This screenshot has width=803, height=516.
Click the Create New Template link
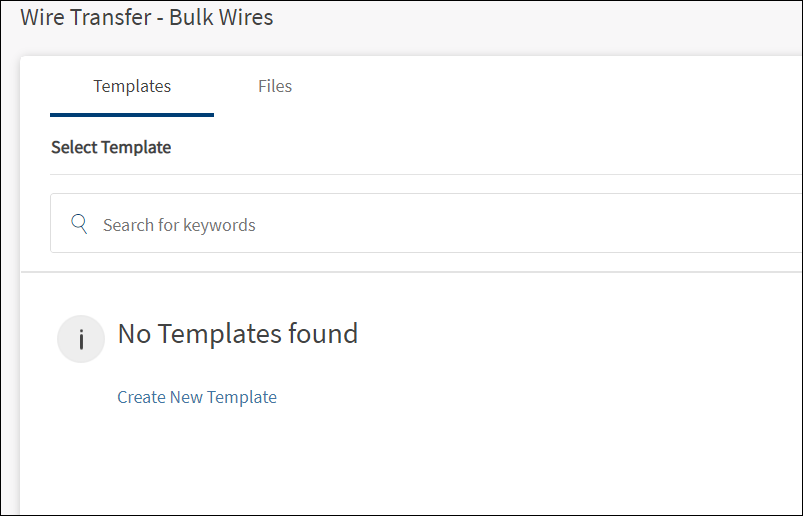[x=197, y=397]
